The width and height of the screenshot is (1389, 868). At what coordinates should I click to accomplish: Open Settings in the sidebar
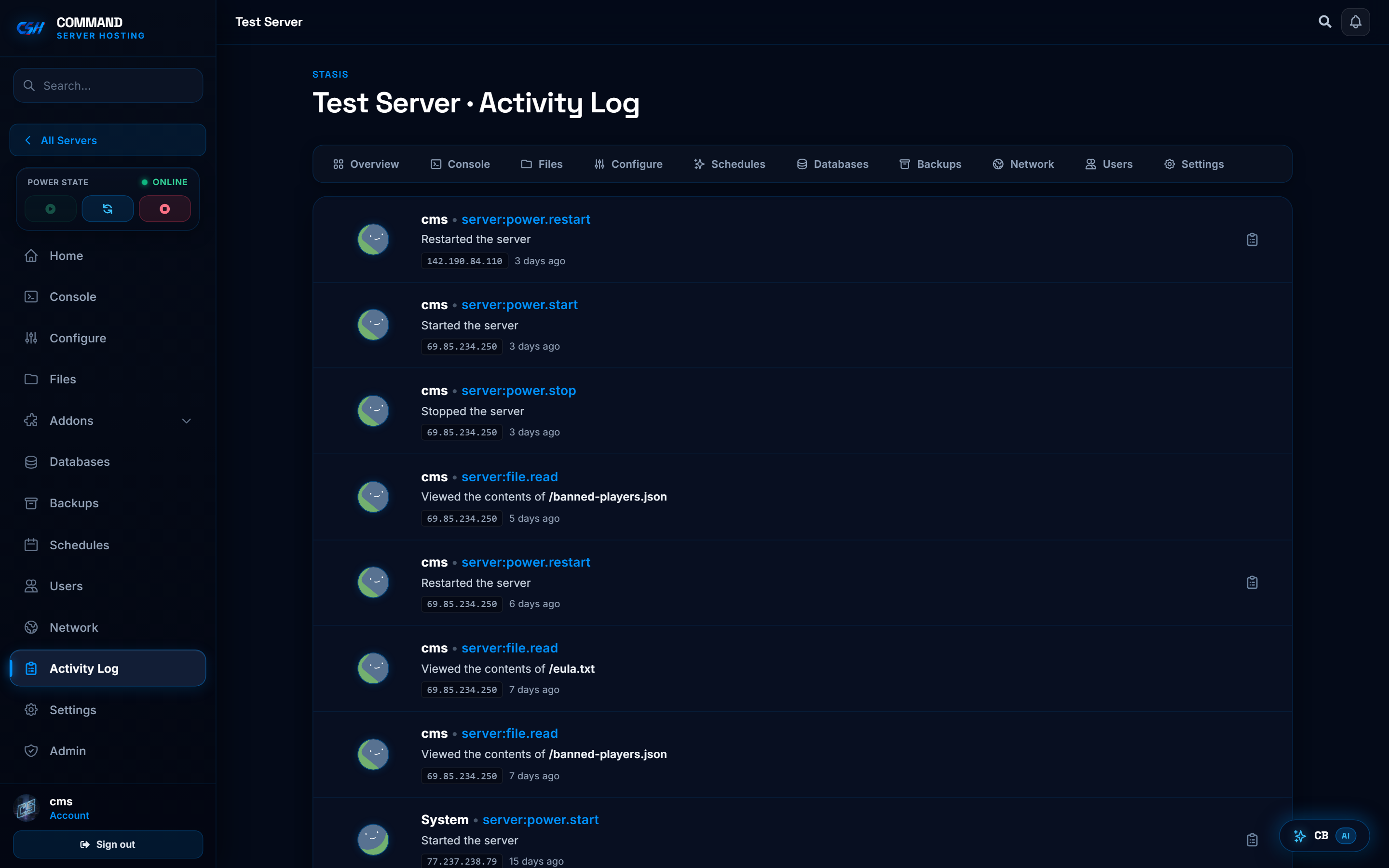coord(108,709)
